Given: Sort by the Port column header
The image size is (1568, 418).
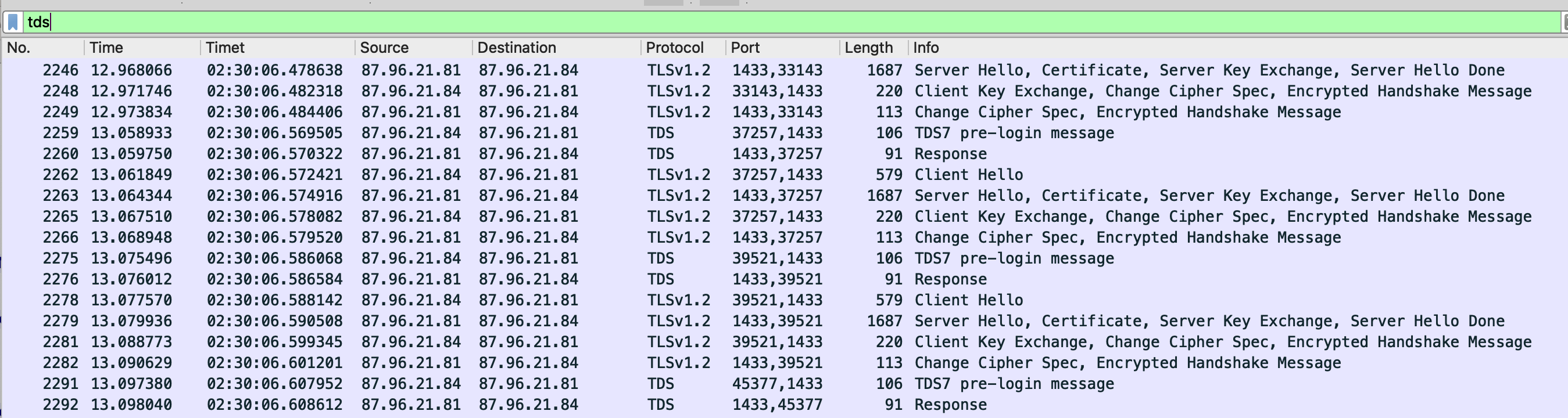Looking at the screenshot, I should coord(782,48).
